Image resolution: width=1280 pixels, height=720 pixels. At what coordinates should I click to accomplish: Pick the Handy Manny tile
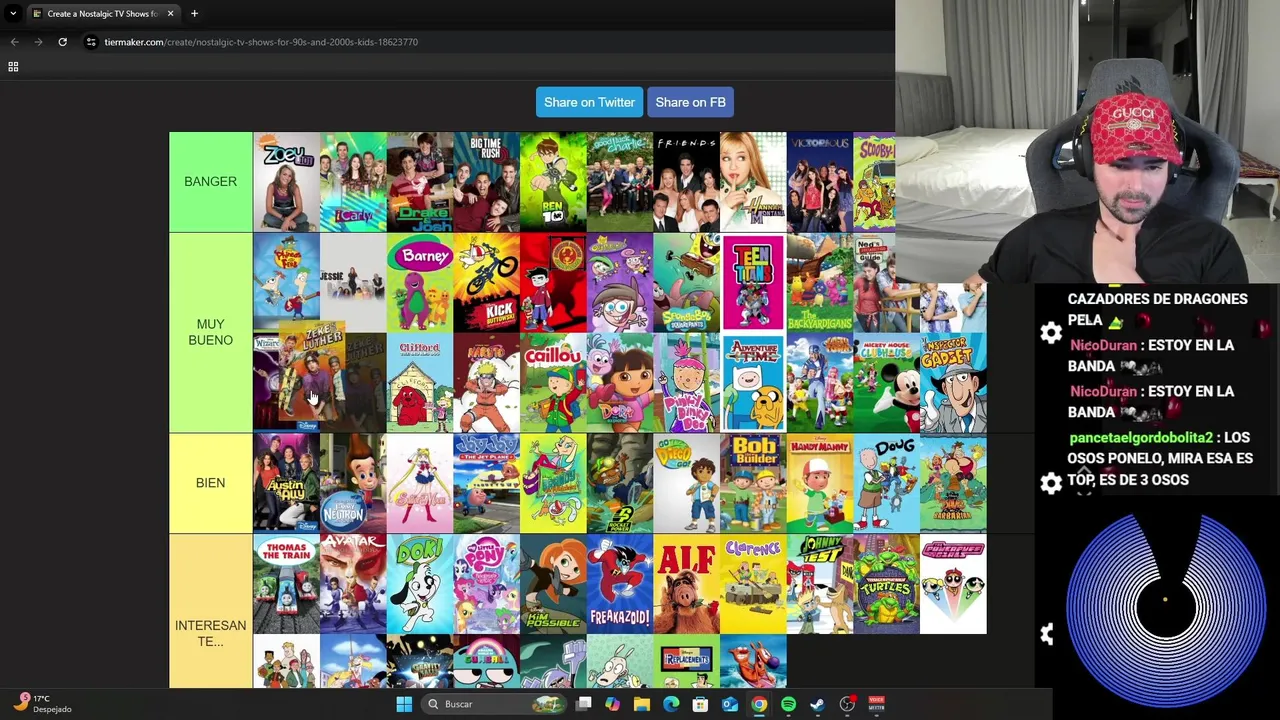(820, 483)
